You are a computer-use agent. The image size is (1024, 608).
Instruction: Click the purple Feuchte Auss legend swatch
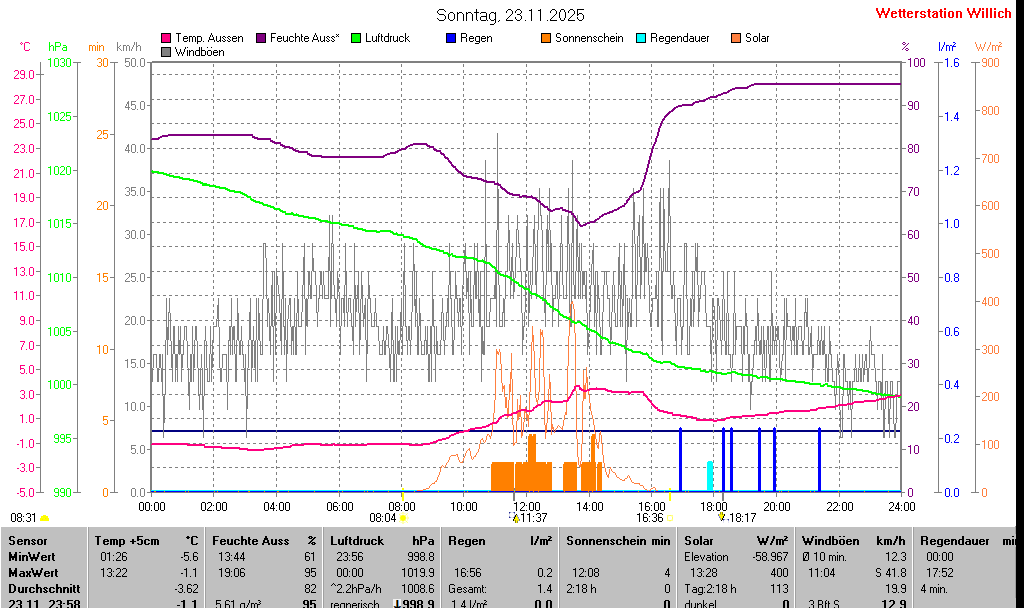coord(263,38)
